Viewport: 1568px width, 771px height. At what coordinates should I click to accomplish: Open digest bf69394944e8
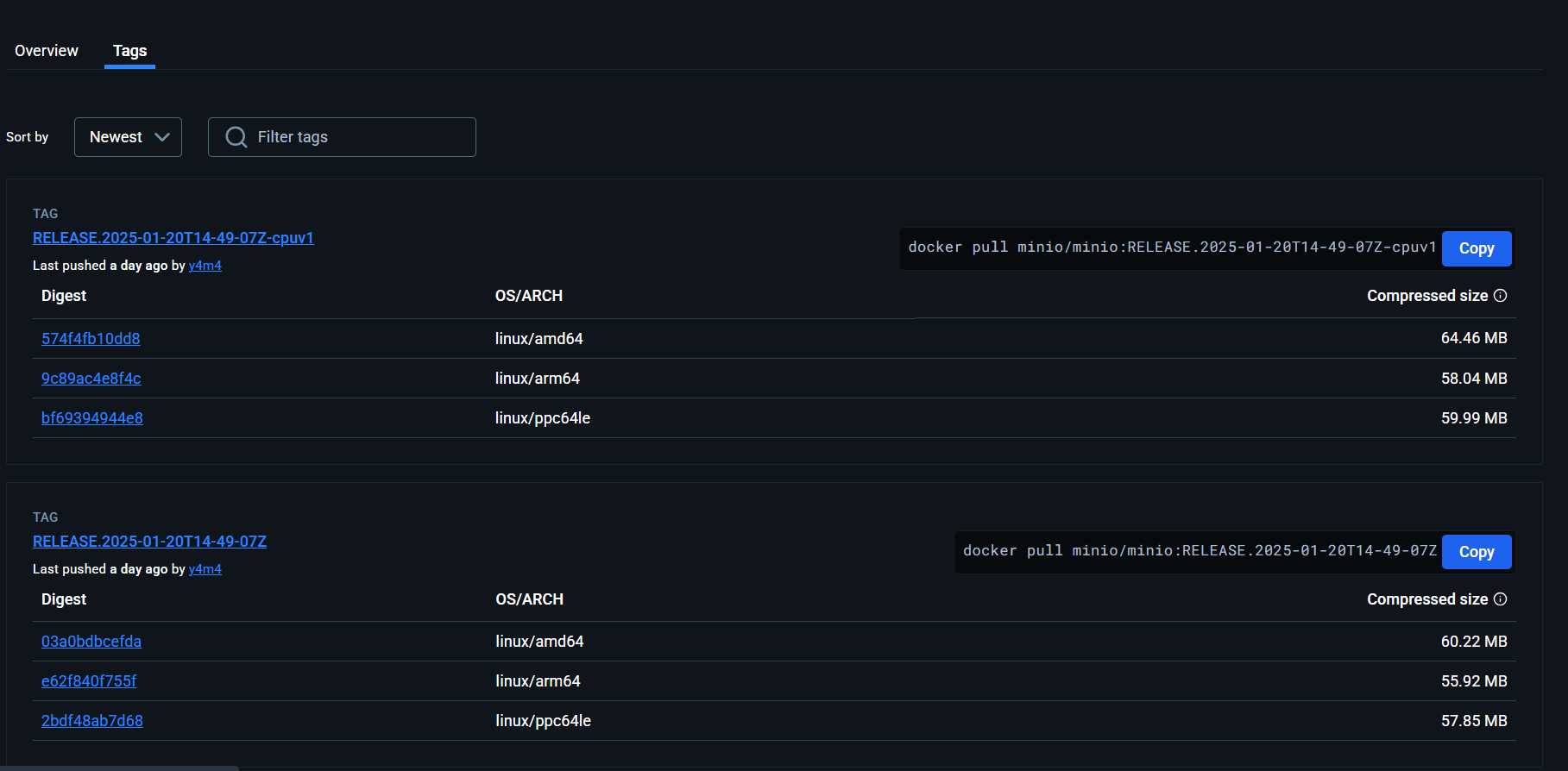(92, 418)
